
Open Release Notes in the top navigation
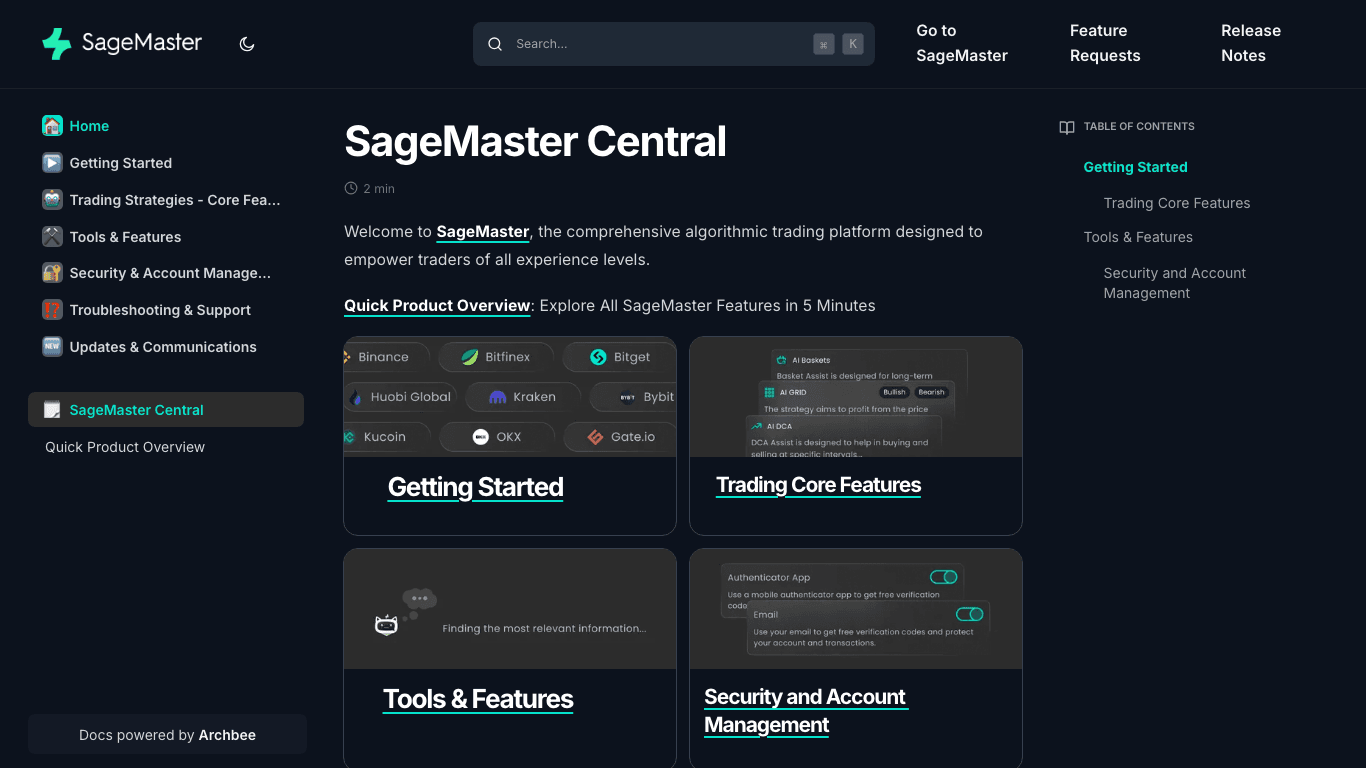[x=1250, y=43]
